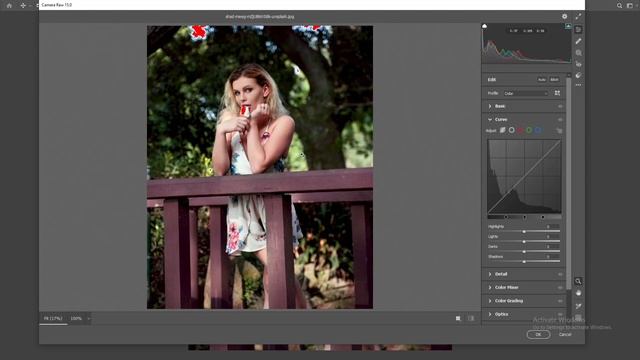Select the Red Eye removal tool icon
640x360 pixels.
pos(578,64)
